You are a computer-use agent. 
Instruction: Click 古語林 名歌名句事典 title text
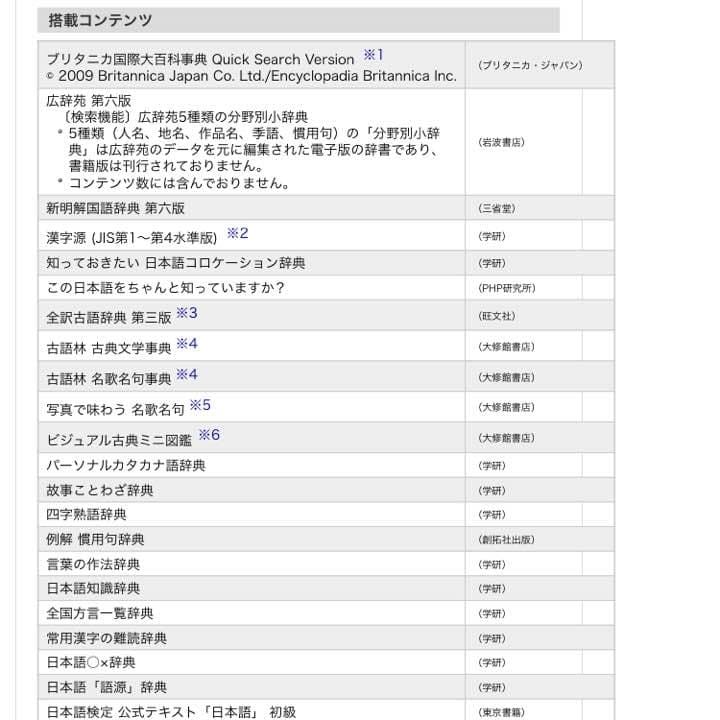click(109, 379)
